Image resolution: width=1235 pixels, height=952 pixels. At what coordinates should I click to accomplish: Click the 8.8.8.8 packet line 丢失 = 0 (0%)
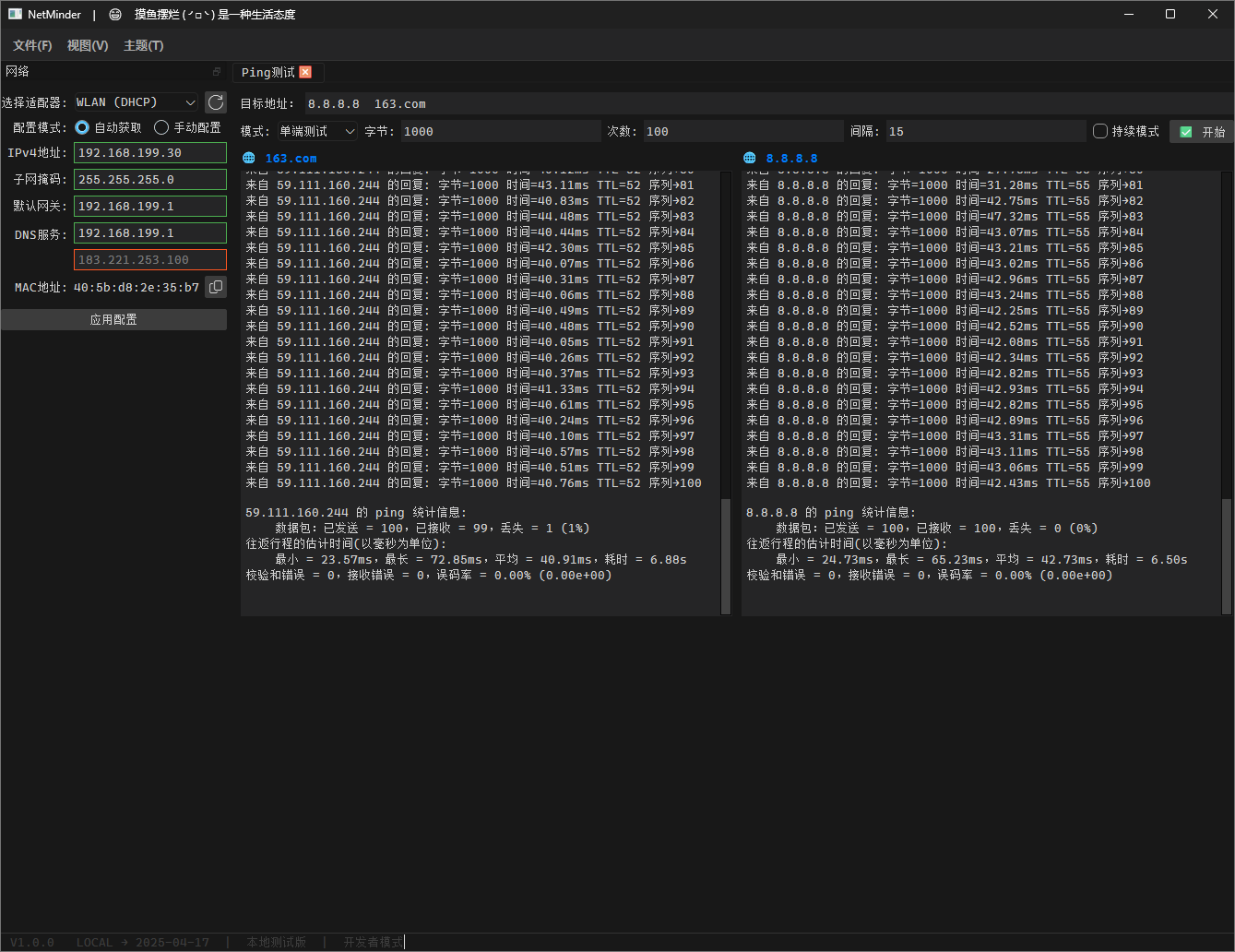pos(937,528)
